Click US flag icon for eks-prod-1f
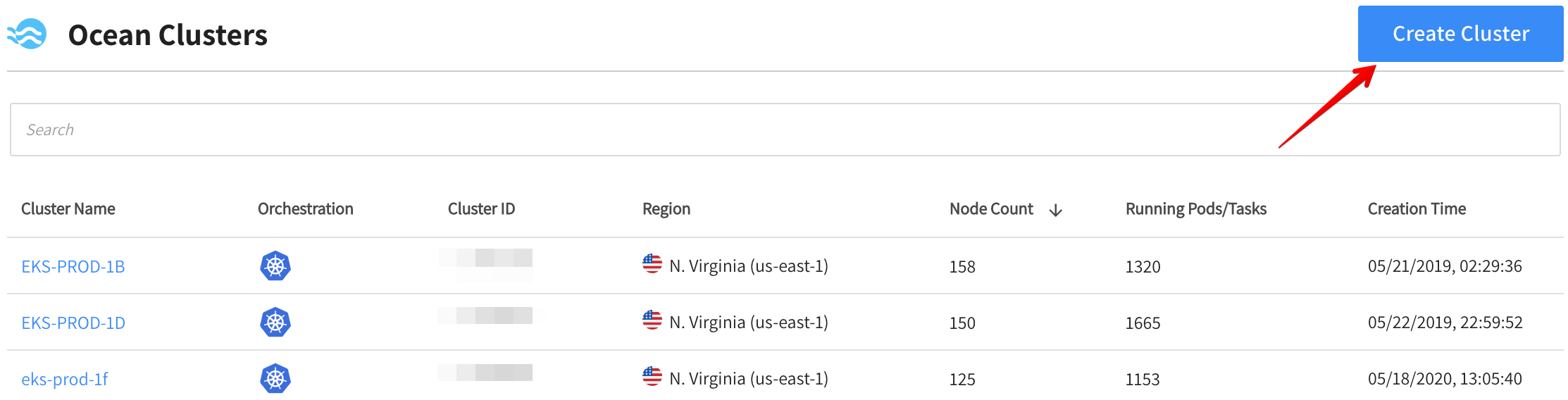The height and width of the screenshot is (400, 1568). click(652, 377)
